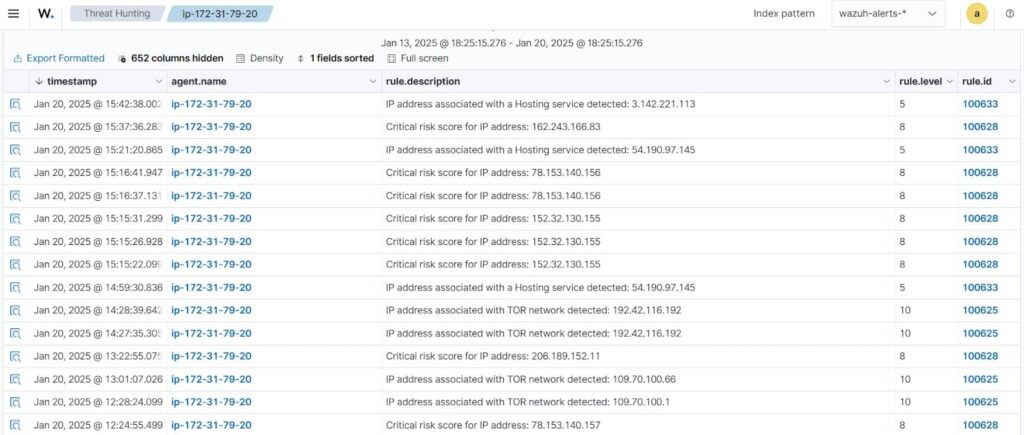
Task: Click the Wazuh home logo
Action: pos(46,14)
